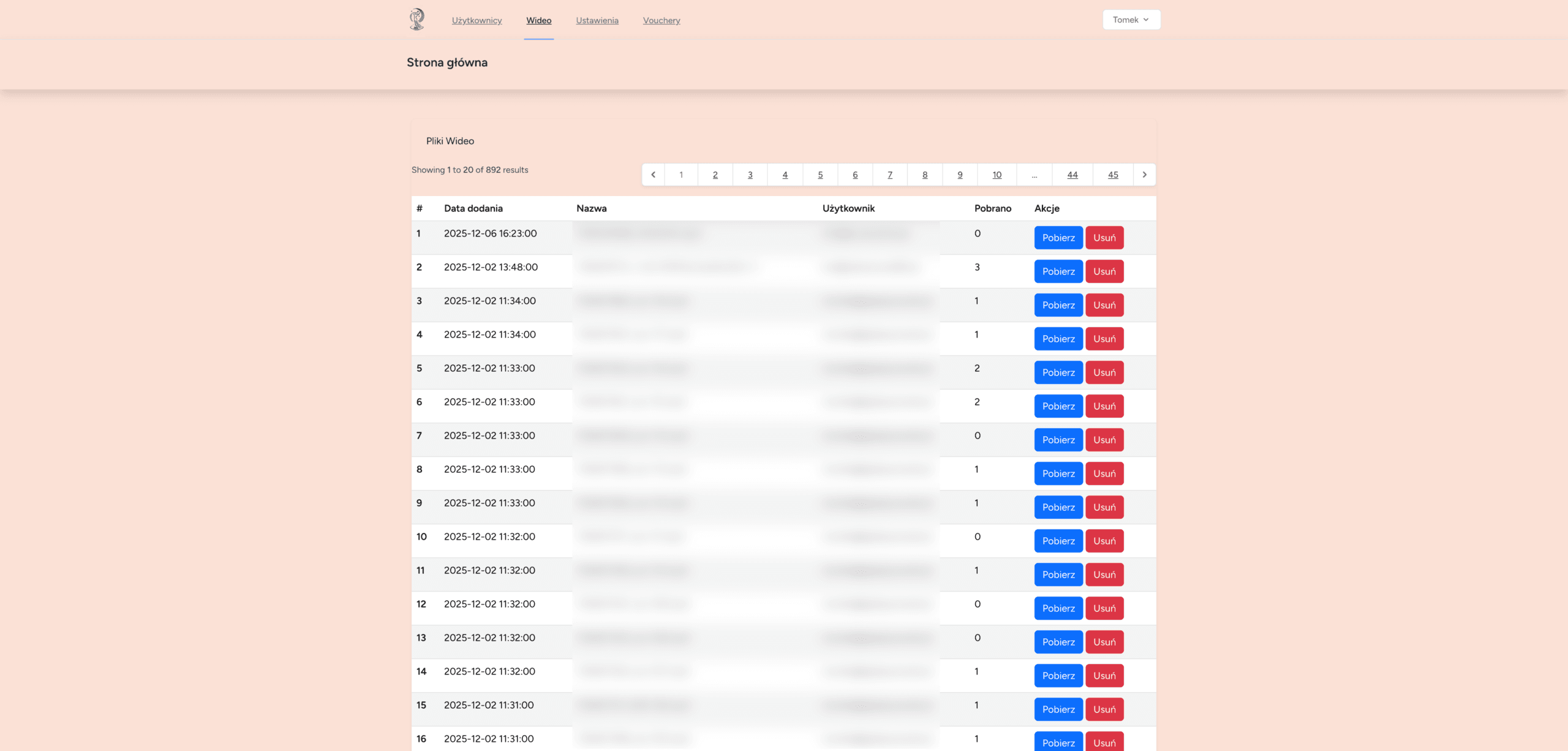Open the Tomek user dropdown
The image size is (1568, 751).
[1131, 20]
